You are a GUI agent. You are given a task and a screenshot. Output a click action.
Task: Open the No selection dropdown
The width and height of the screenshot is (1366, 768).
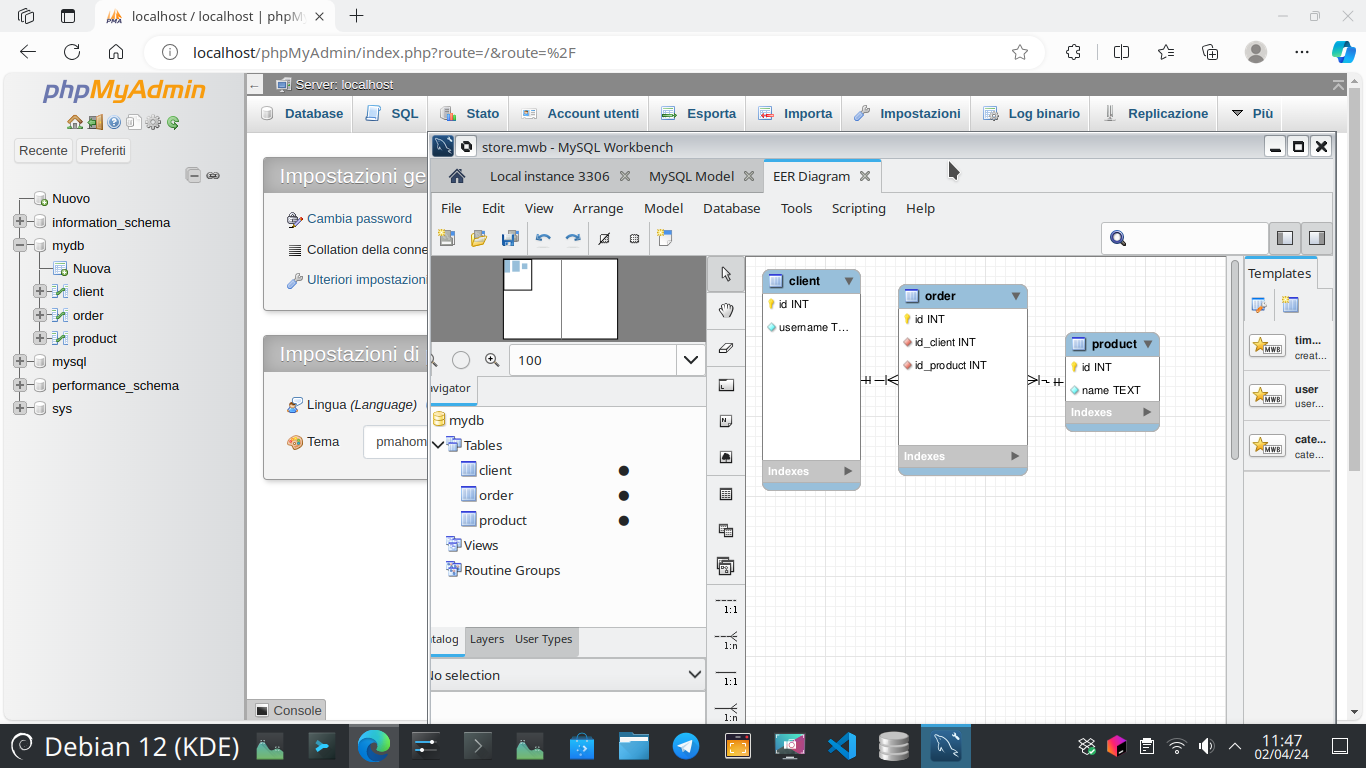point(567,675)
